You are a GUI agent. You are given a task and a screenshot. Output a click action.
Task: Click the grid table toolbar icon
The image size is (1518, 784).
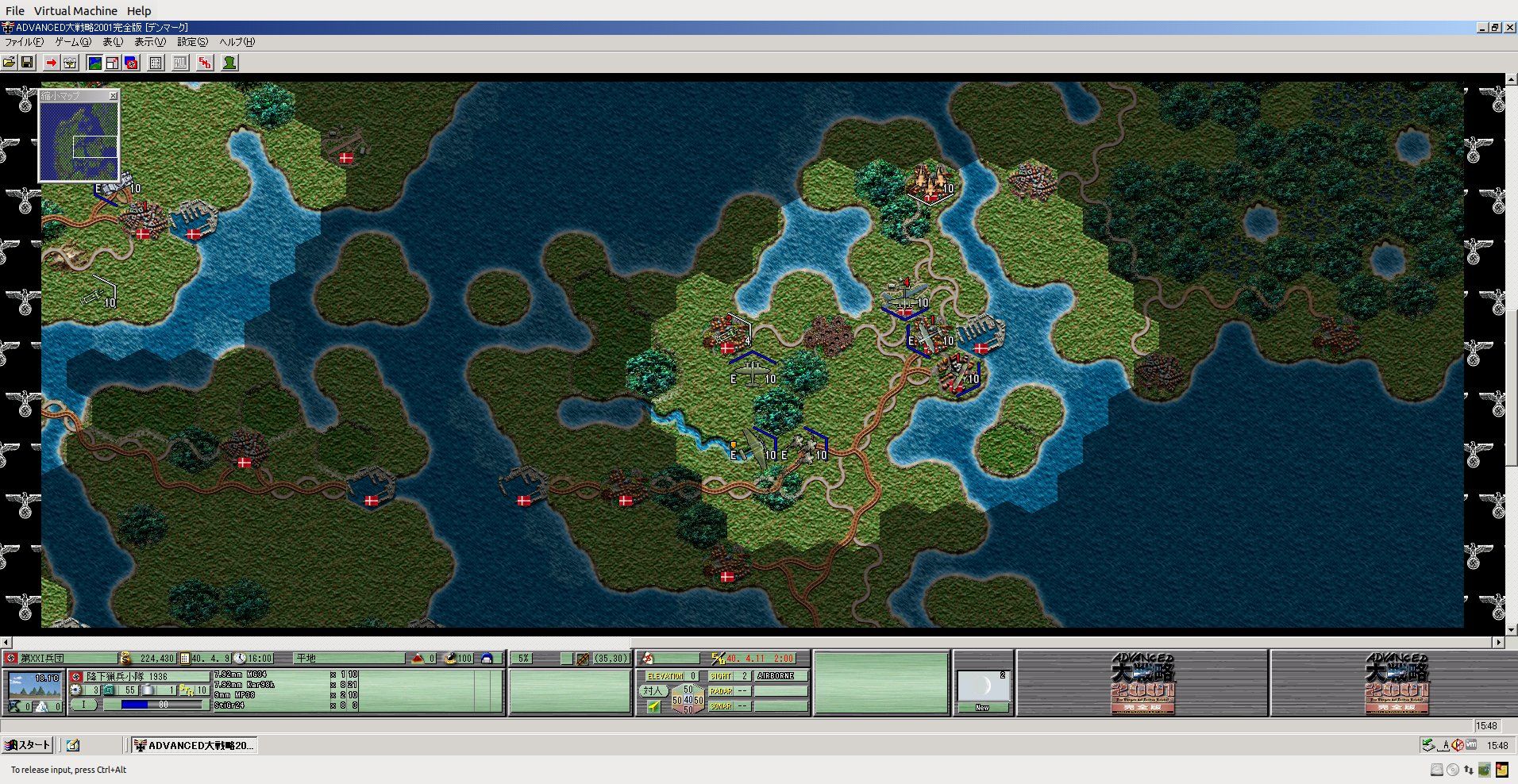pyautogui.click(x=156, y=63)
